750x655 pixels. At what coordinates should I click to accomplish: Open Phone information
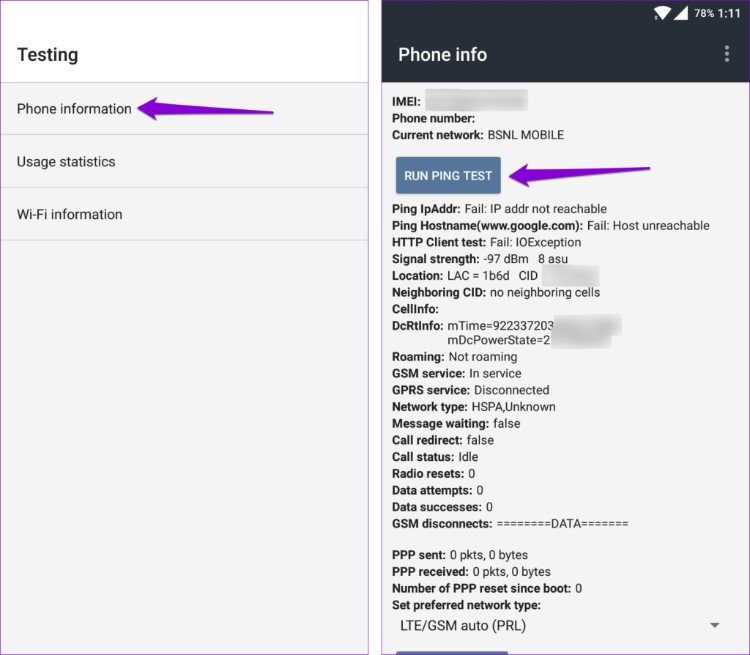point(74,109)
